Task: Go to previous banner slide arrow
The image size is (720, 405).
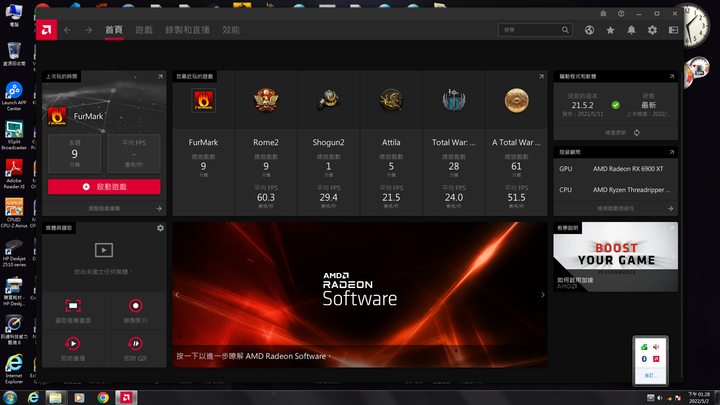Action: 177,295
